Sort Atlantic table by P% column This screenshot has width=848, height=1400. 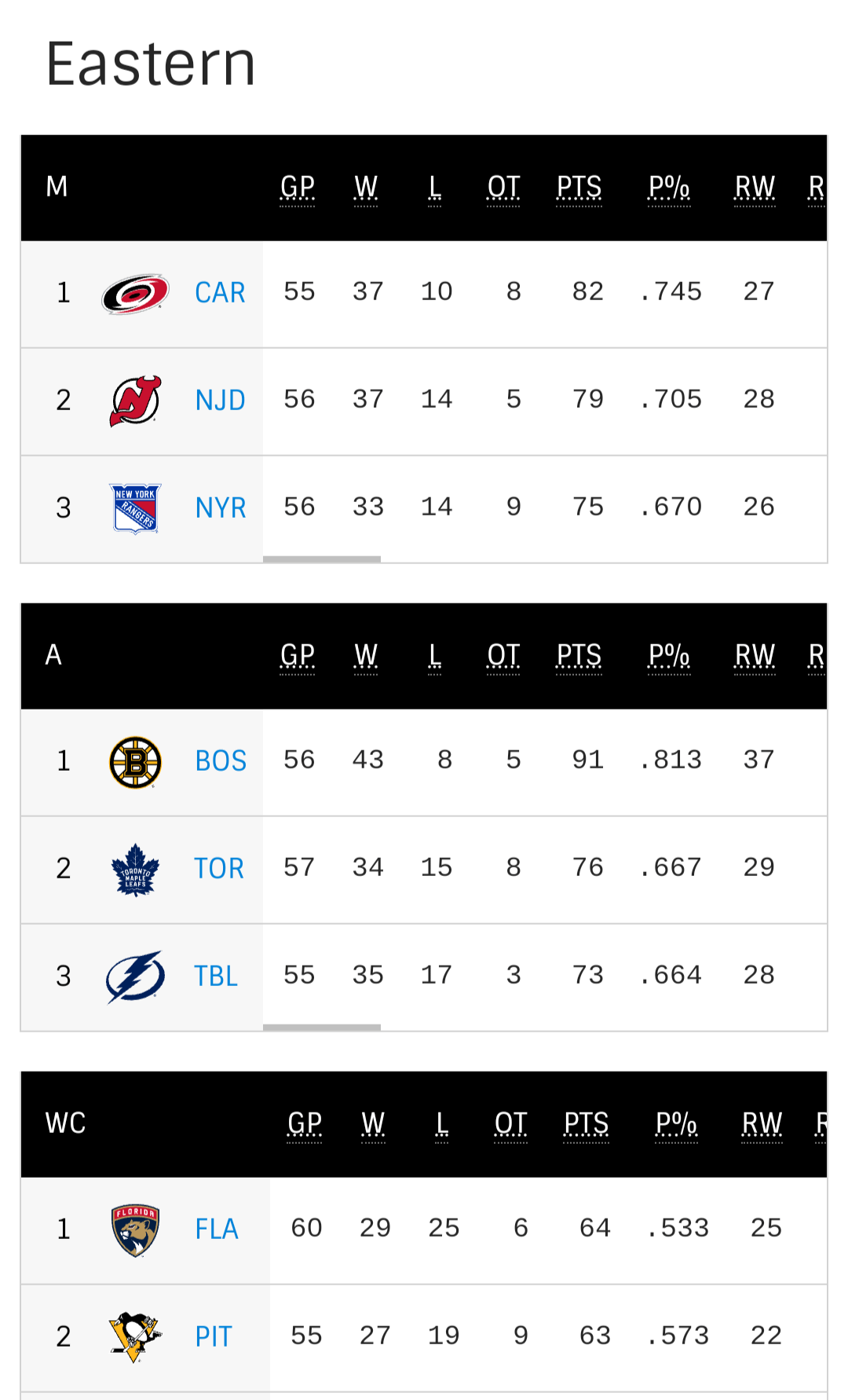point(669,656)
